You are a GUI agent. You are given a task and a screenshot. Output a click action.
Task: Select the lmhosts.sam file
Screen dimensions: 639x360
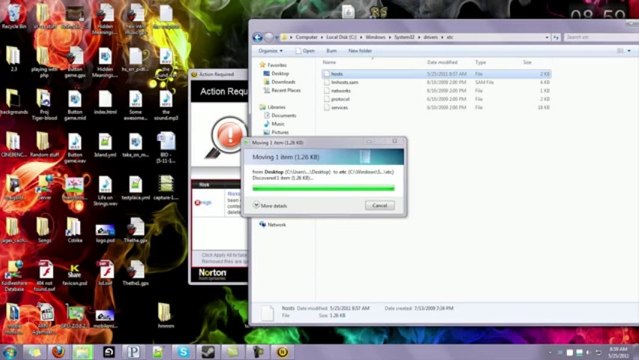coord(344,82)
